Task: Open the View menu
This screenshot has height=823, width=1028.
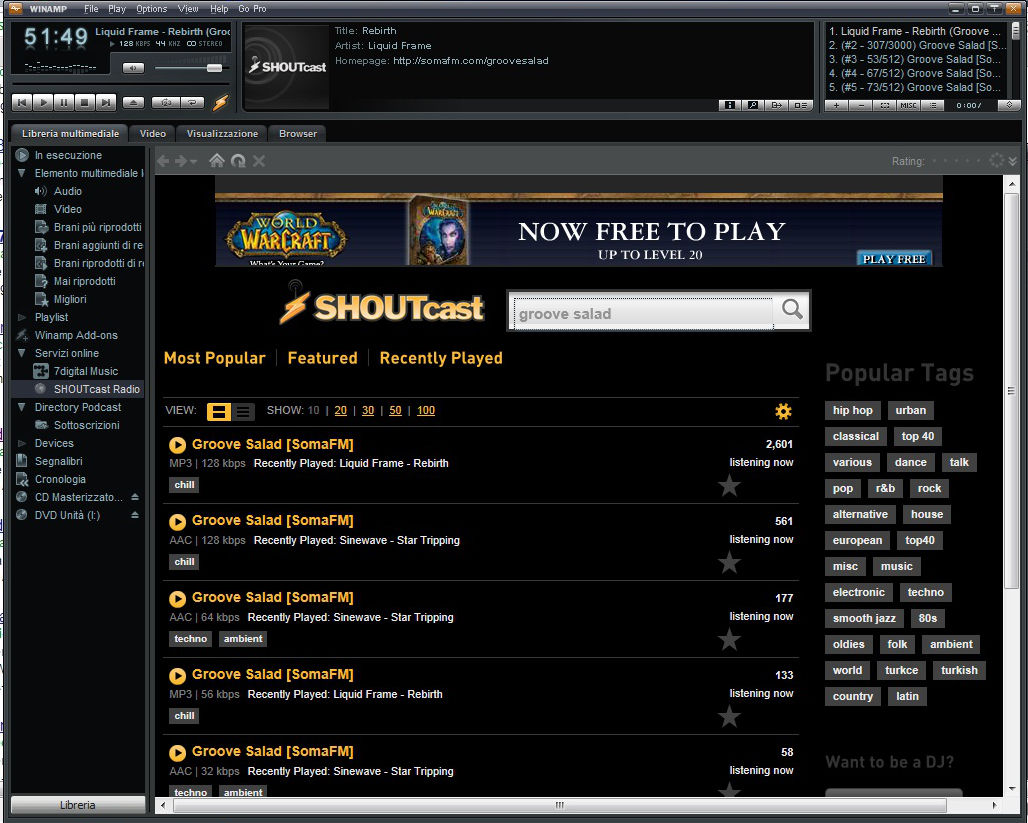Action: point(188,9)
